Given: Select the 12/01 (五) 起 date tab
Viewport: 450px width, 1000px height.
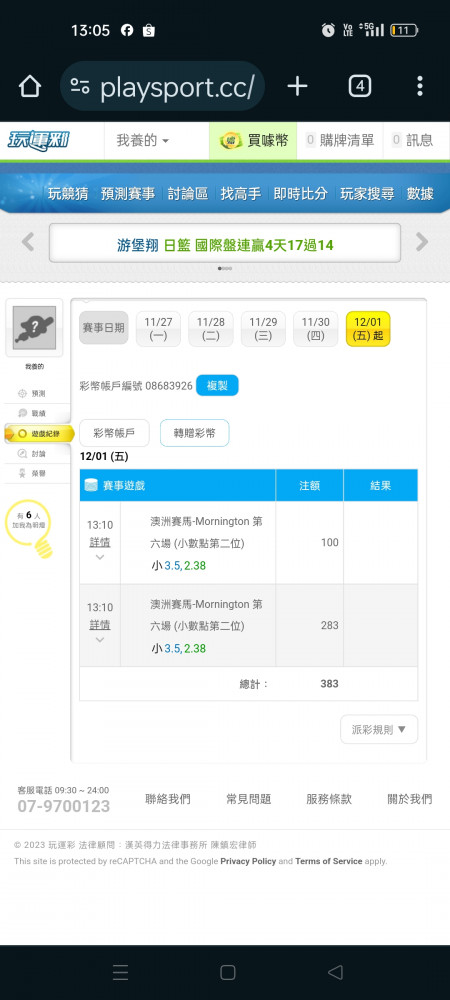Looking at the screenshot, I should (x=368, y=329).
